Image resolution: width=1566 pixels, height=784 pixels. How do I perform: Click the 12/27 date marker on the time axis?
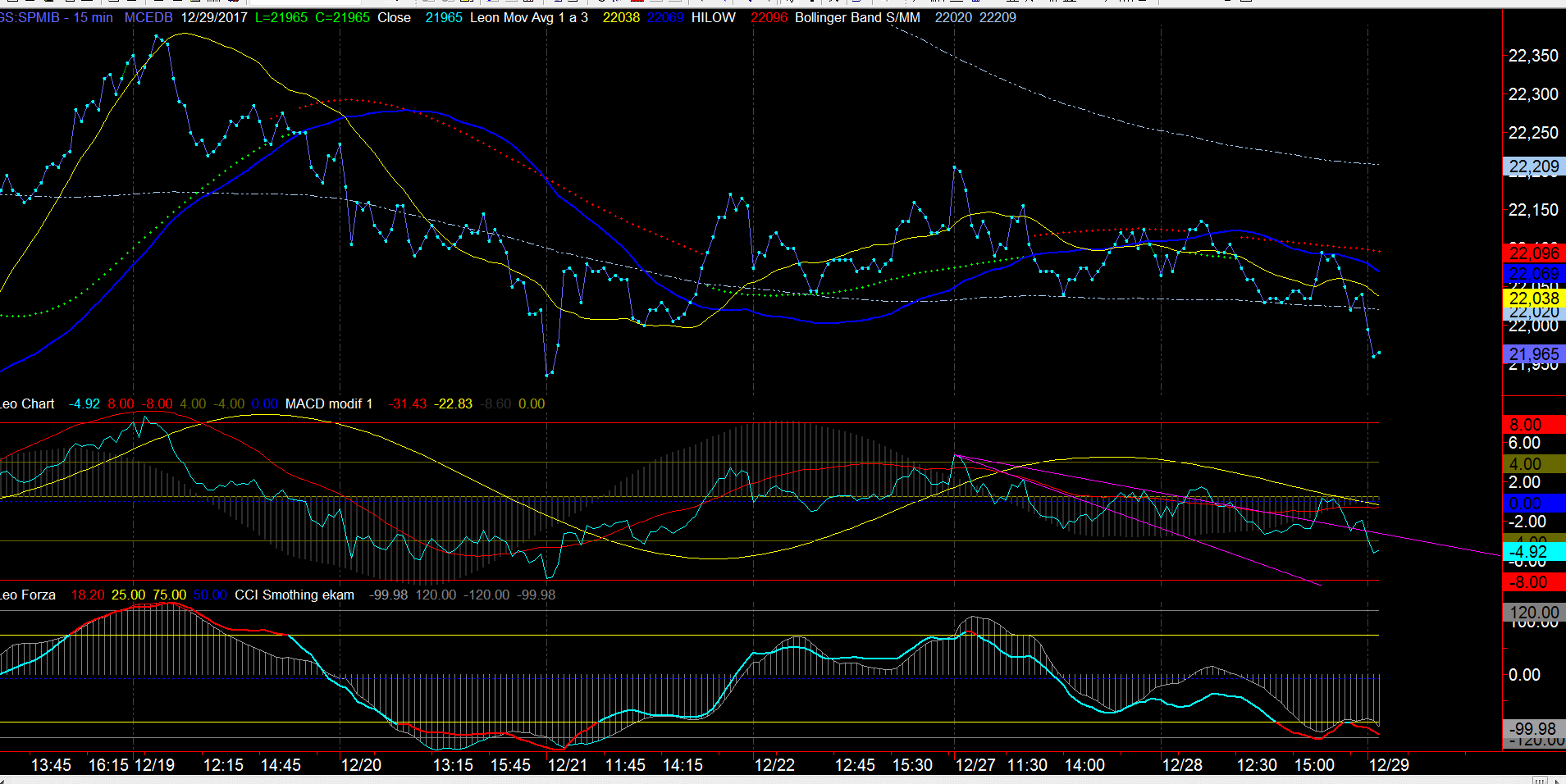pos(975,765)
